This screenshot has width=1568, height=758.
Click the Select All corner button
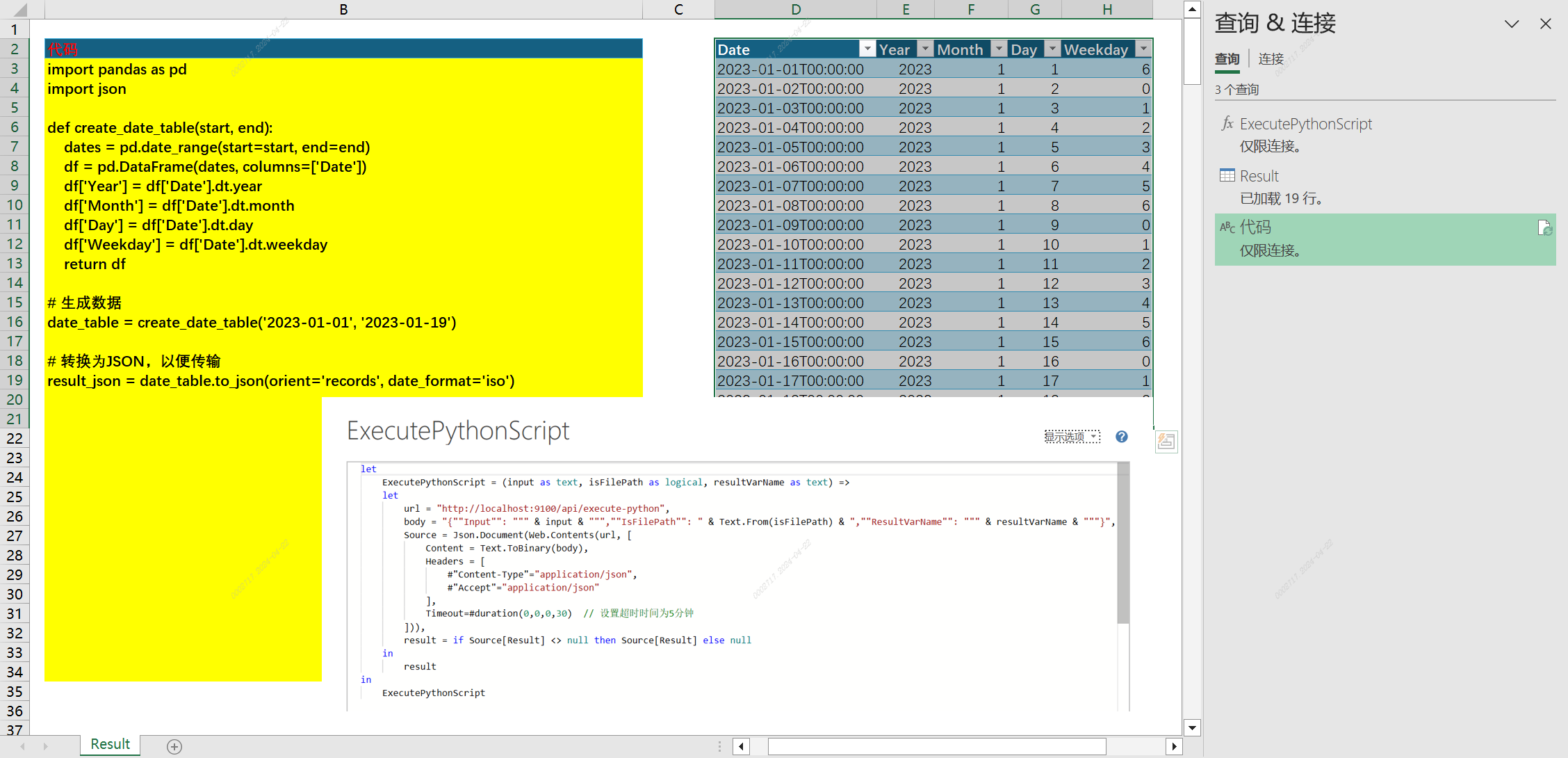19,10
